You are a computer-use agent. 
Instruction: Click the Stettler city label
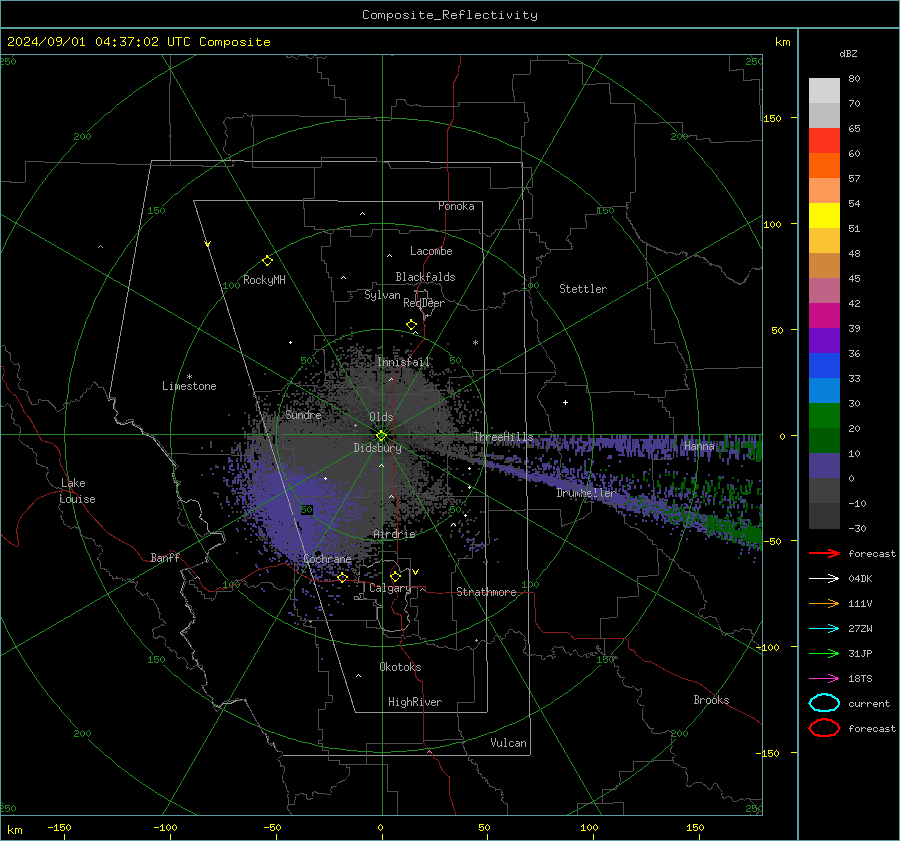[583, 289]
